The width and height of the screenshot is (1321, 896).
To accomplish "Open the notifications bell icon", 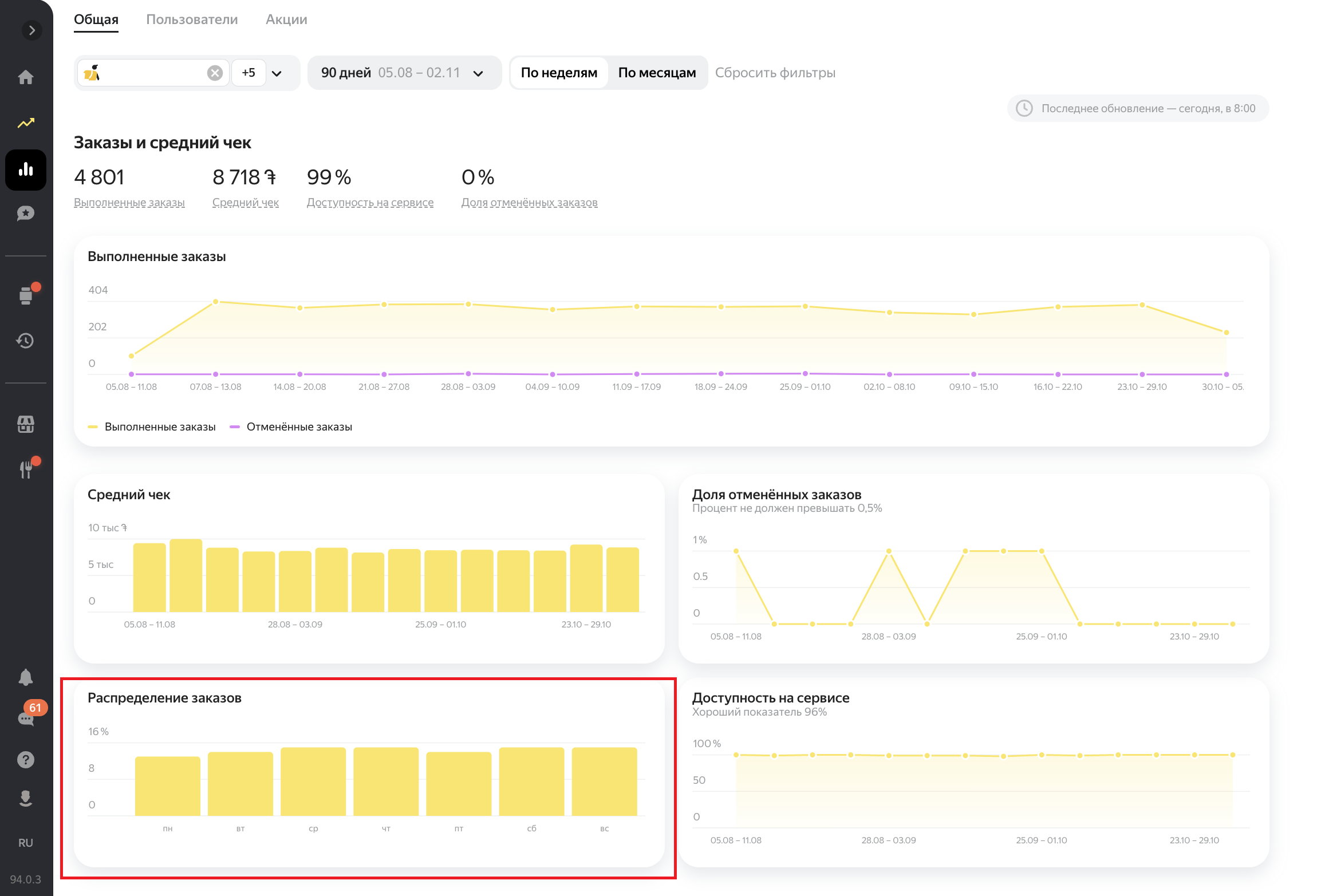I will [26, 677].
